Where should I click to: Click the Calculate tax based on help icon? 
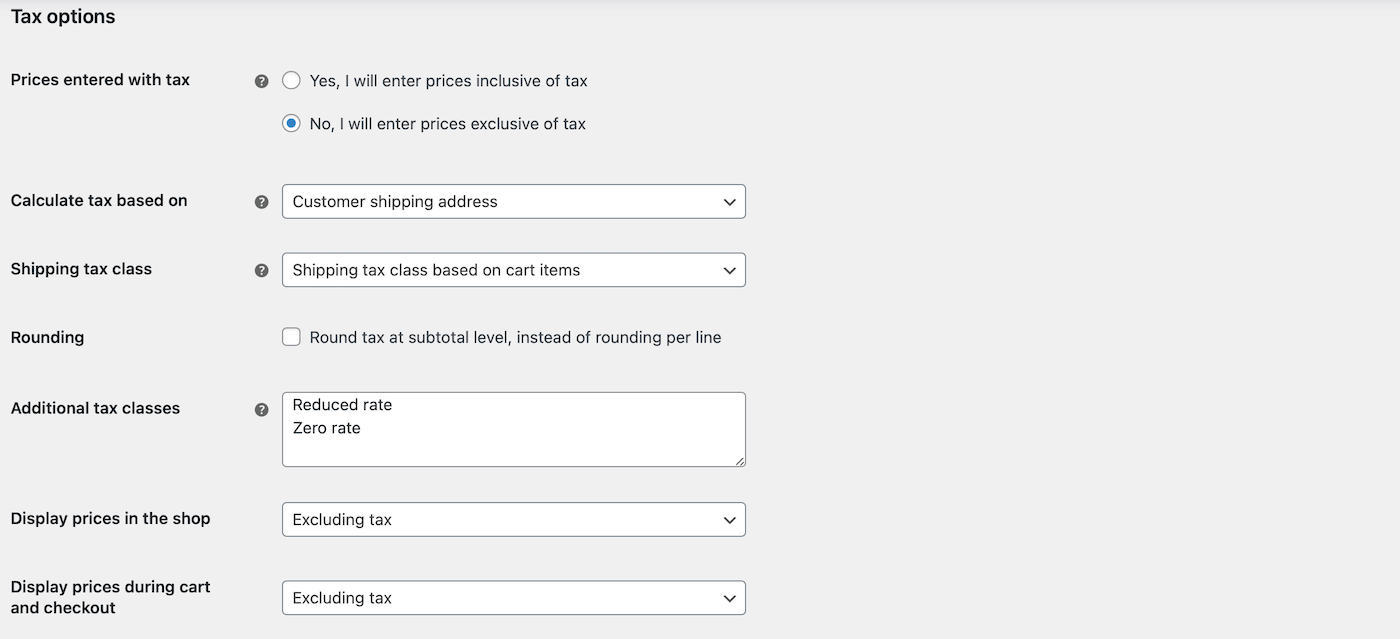(261, 201)
